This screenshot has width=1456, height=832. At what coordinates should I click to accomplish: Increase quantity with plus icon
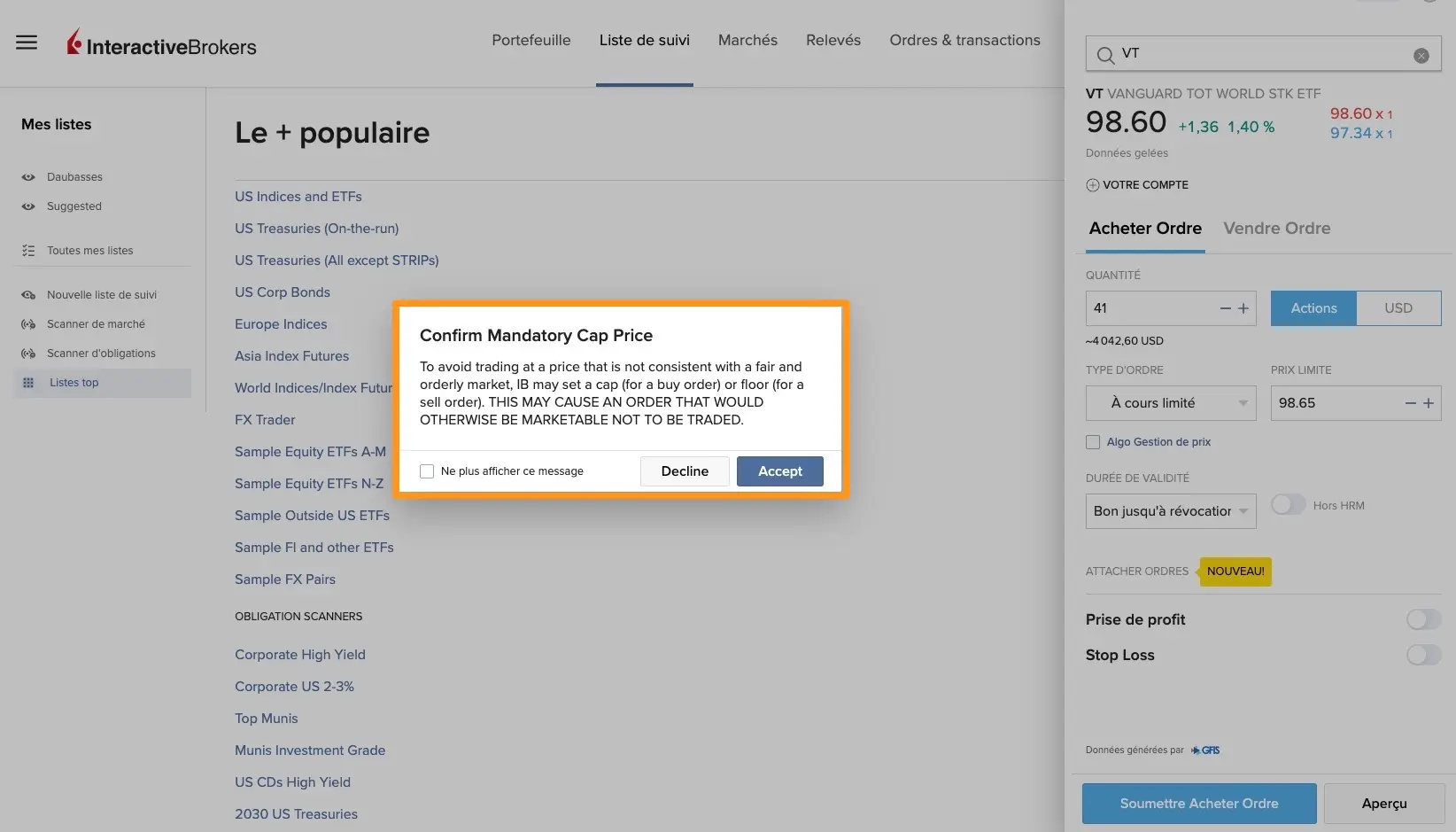click(x=1243, y=308)
